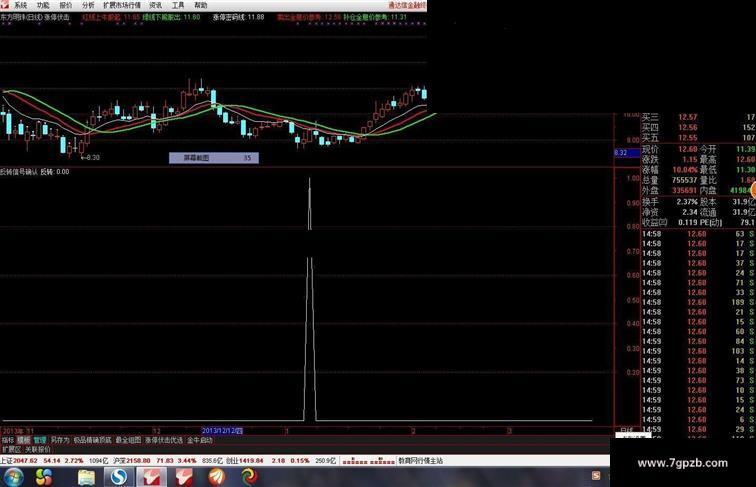
Task: Click the 扩展区 tab
Action: point(11,449)
